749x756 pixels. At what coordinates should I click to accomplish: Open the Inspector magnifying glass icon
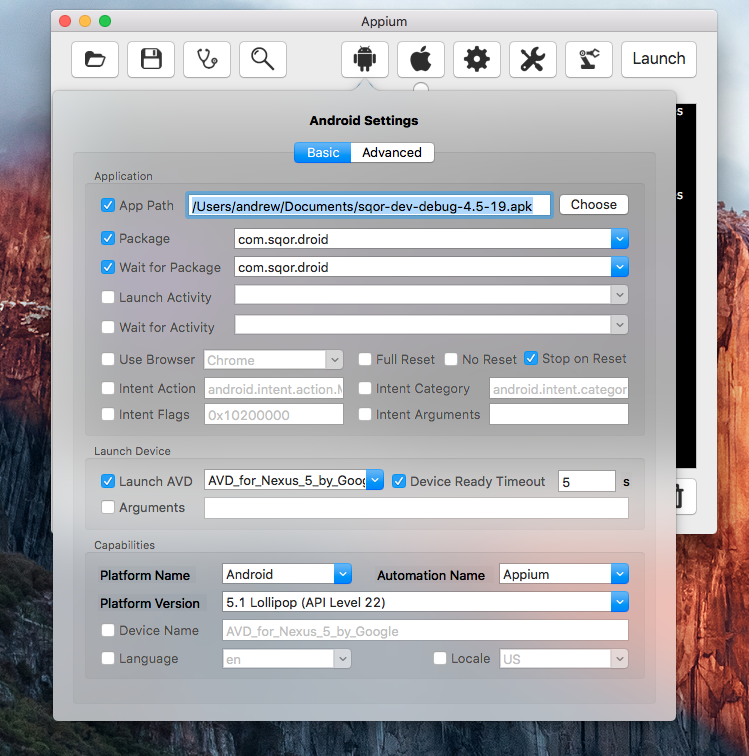point(263,59)
